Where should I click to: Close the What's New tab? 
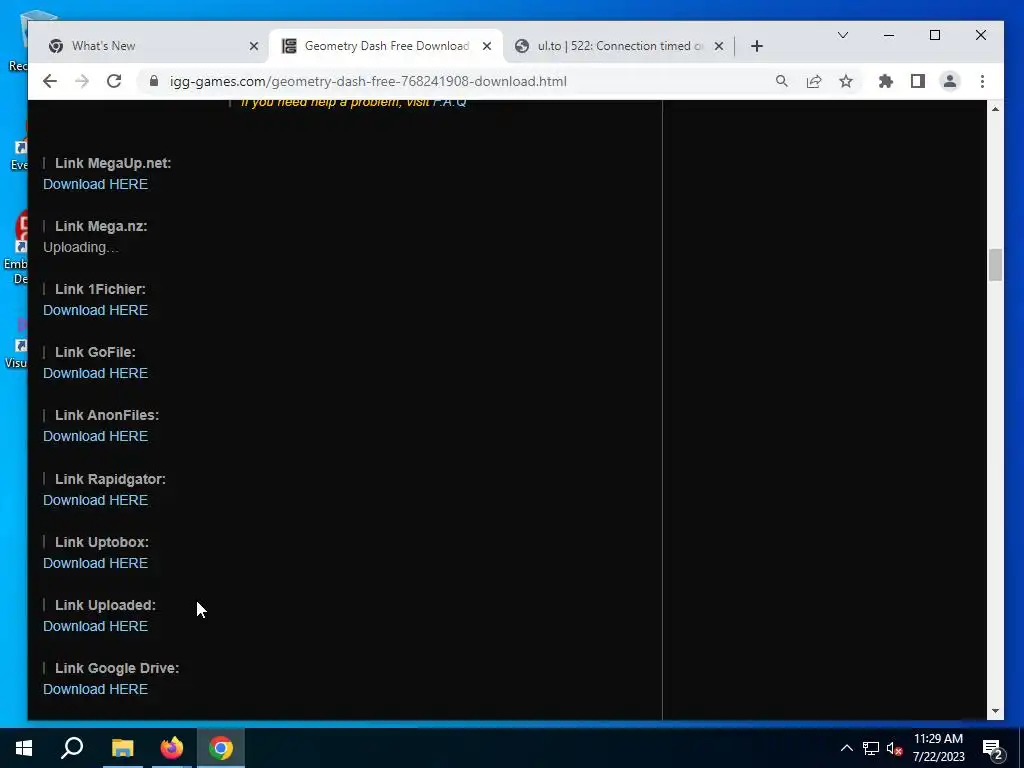point(254,46)
